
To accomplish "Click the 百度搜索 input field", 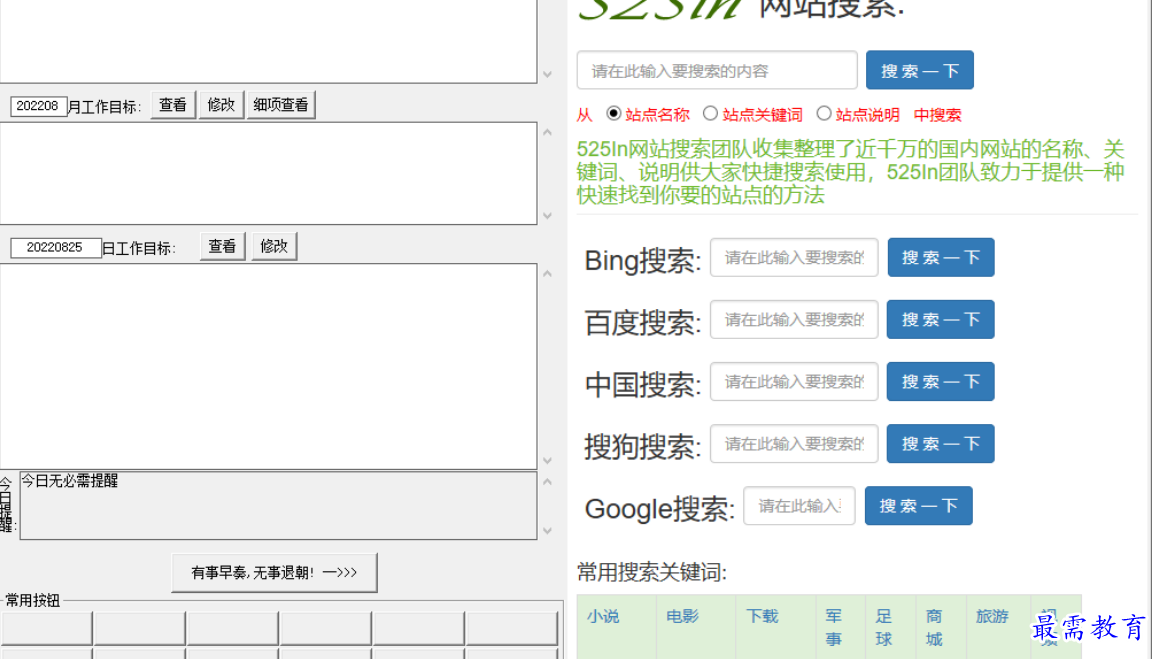I will tap(794, 319).
